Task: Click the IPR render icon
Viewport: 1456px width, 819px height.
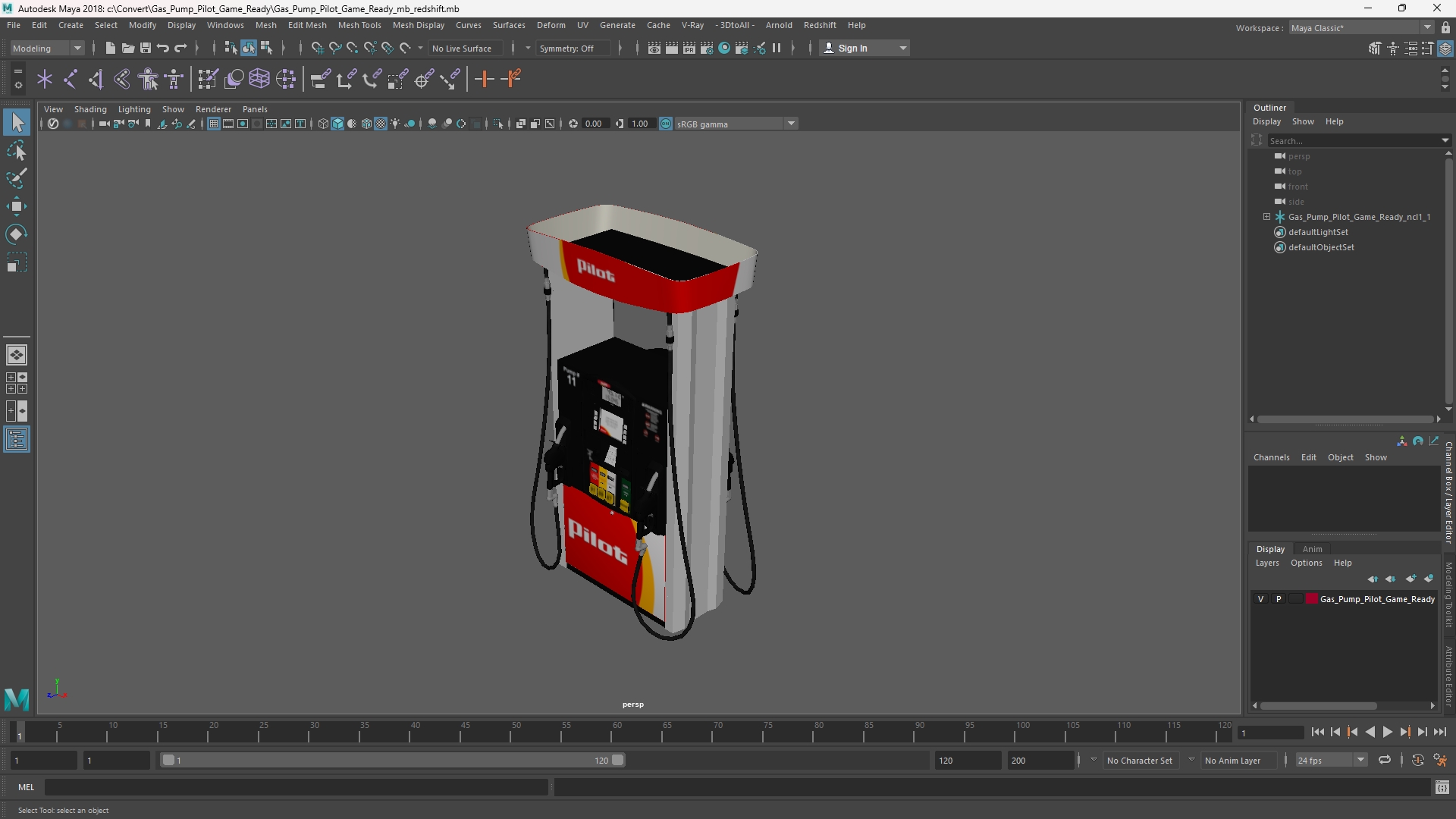Action: [x=689, y=48]
